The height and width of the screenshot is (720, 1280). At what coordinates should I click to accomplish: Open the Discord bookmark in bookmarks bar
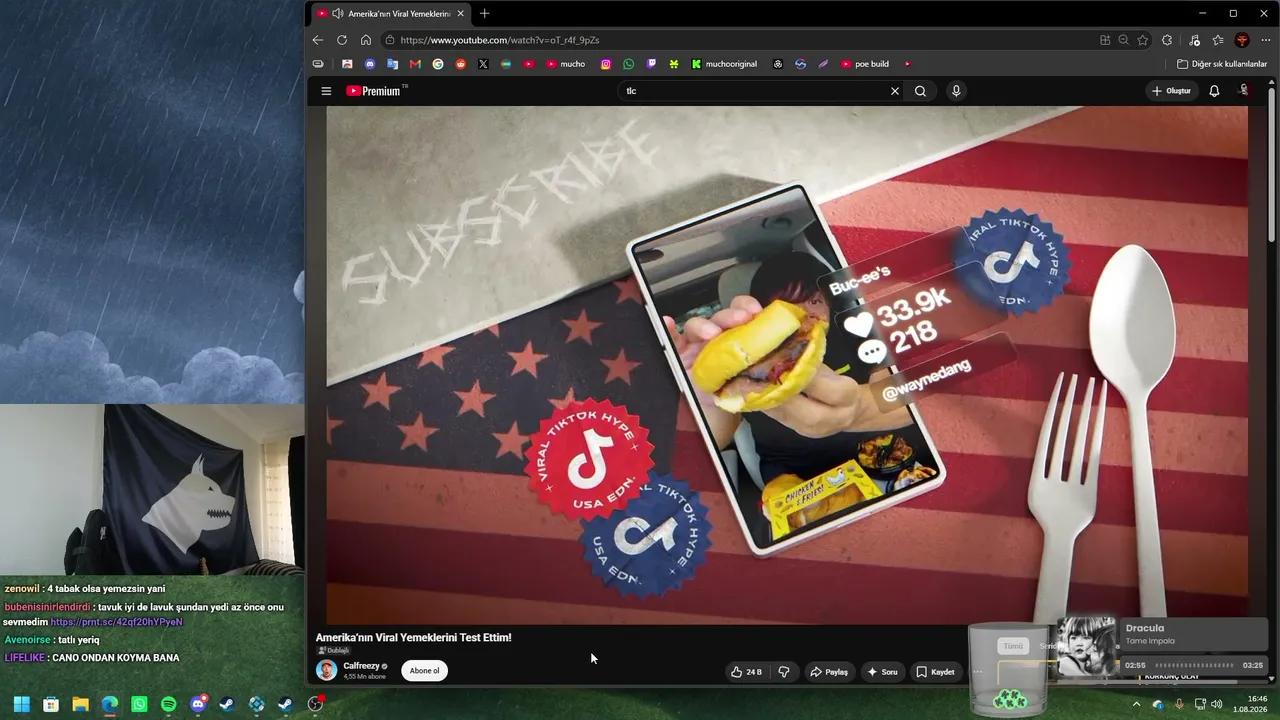[x=370, y=64]
